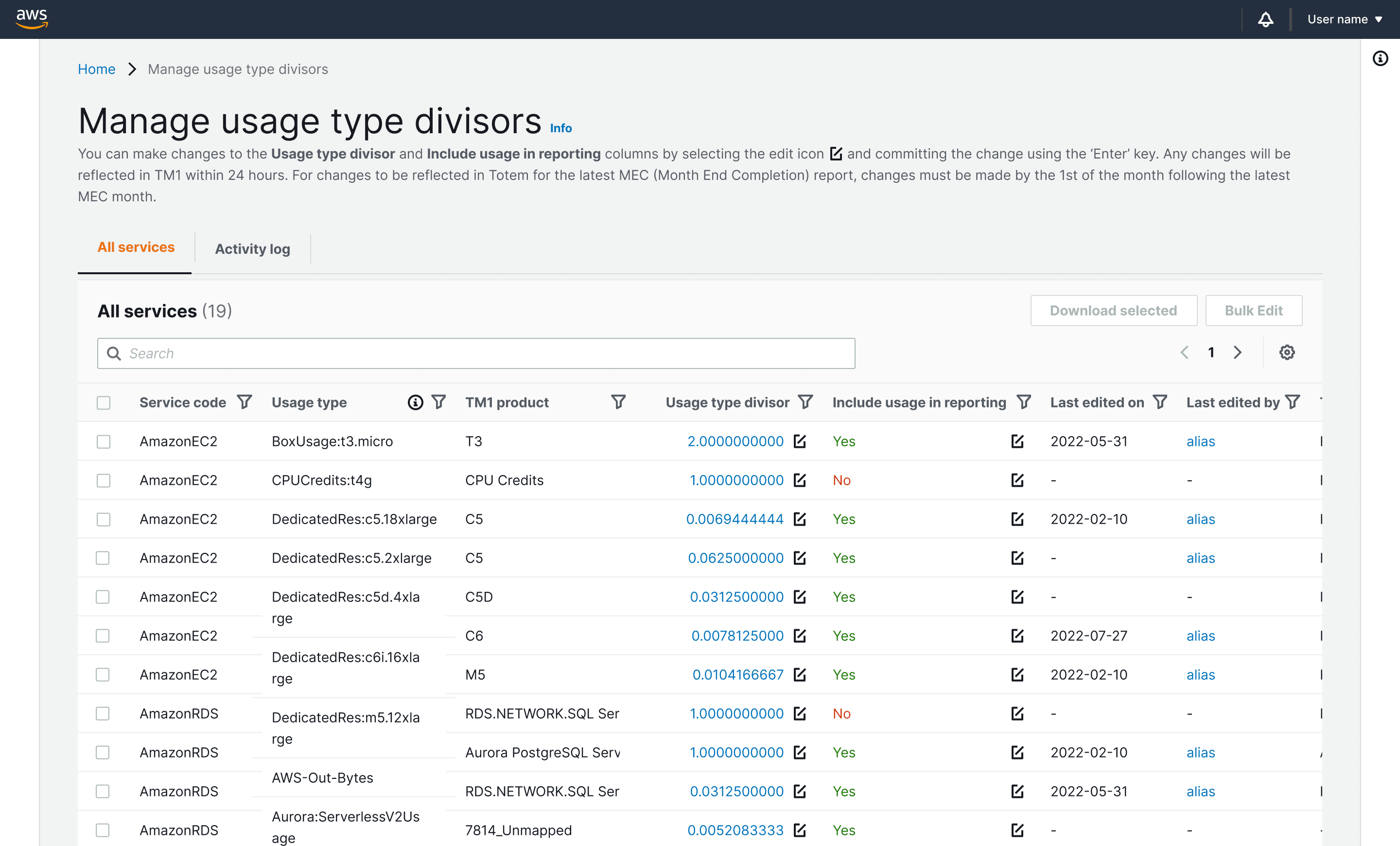The width and height of the screenshot is (1400, 846).
Task: Check the DedicatedRes:c5.18xlarge row checkbox
Action: coord(104,519)
